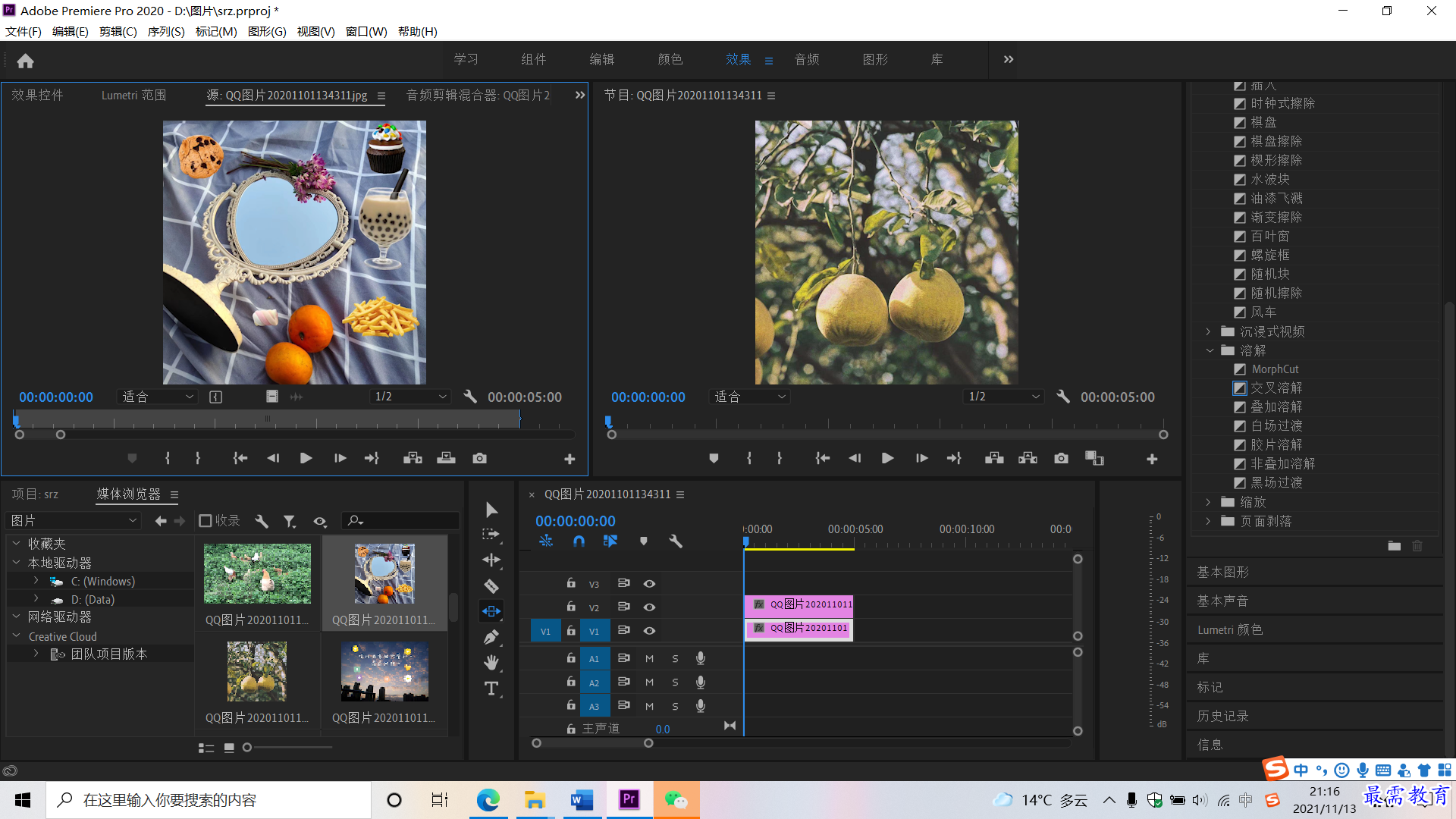Open Program monitor resolution 1/2 dropdown
The image size is (1456, 819).
[x=1003, y=397]
